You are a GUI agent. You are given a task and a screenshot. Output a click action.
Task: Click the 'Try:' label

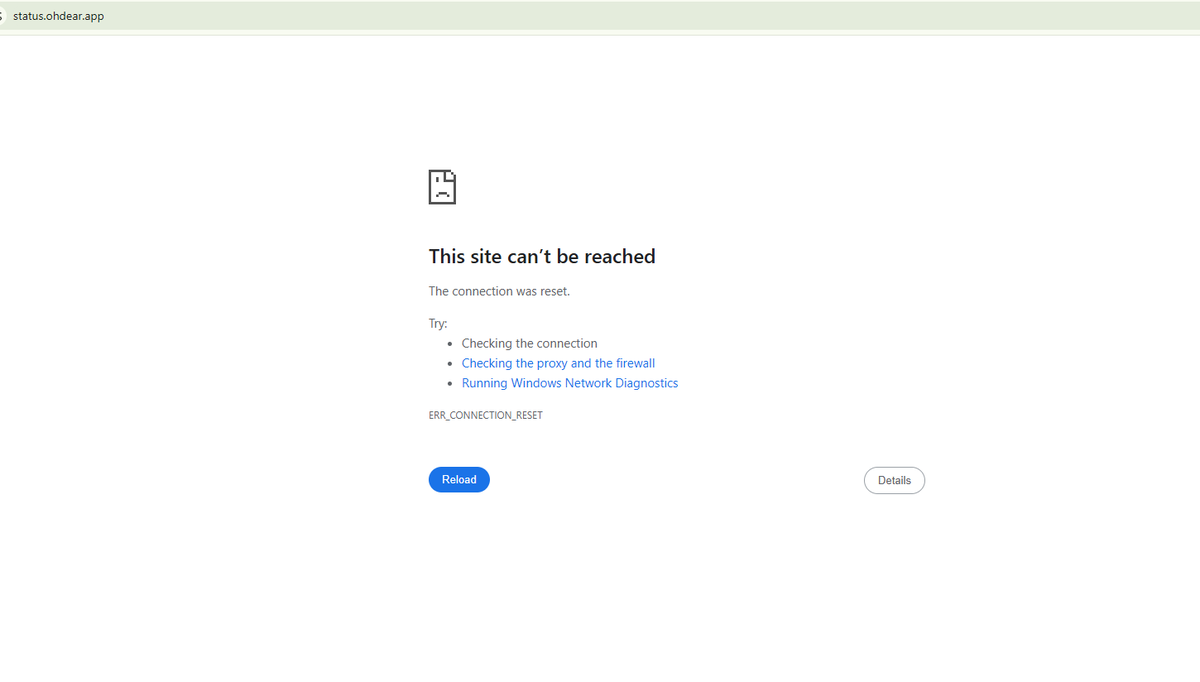[438, 324]
